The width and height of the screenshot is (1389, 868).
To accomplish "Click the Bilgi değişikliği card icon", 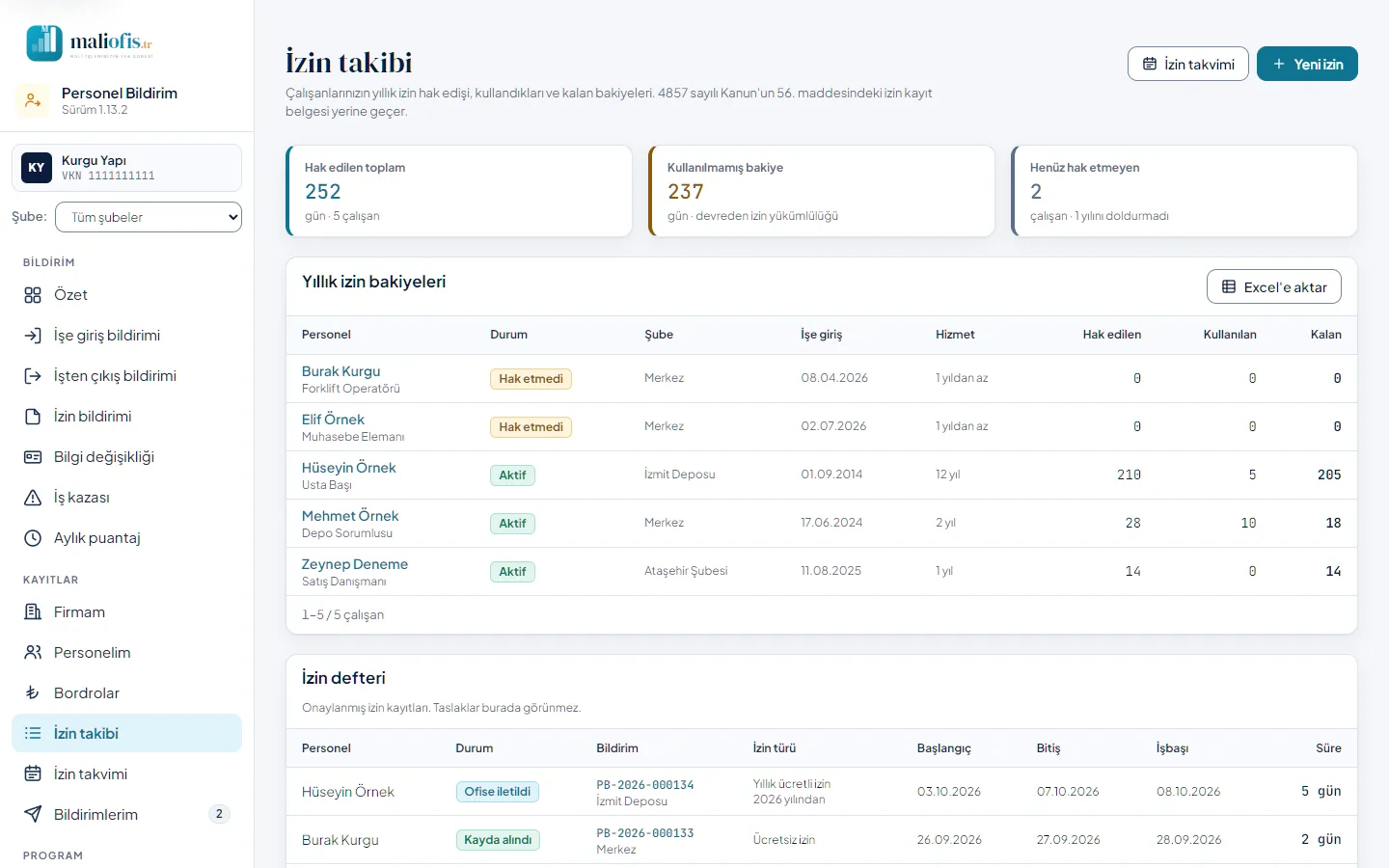I will [33, 457].
